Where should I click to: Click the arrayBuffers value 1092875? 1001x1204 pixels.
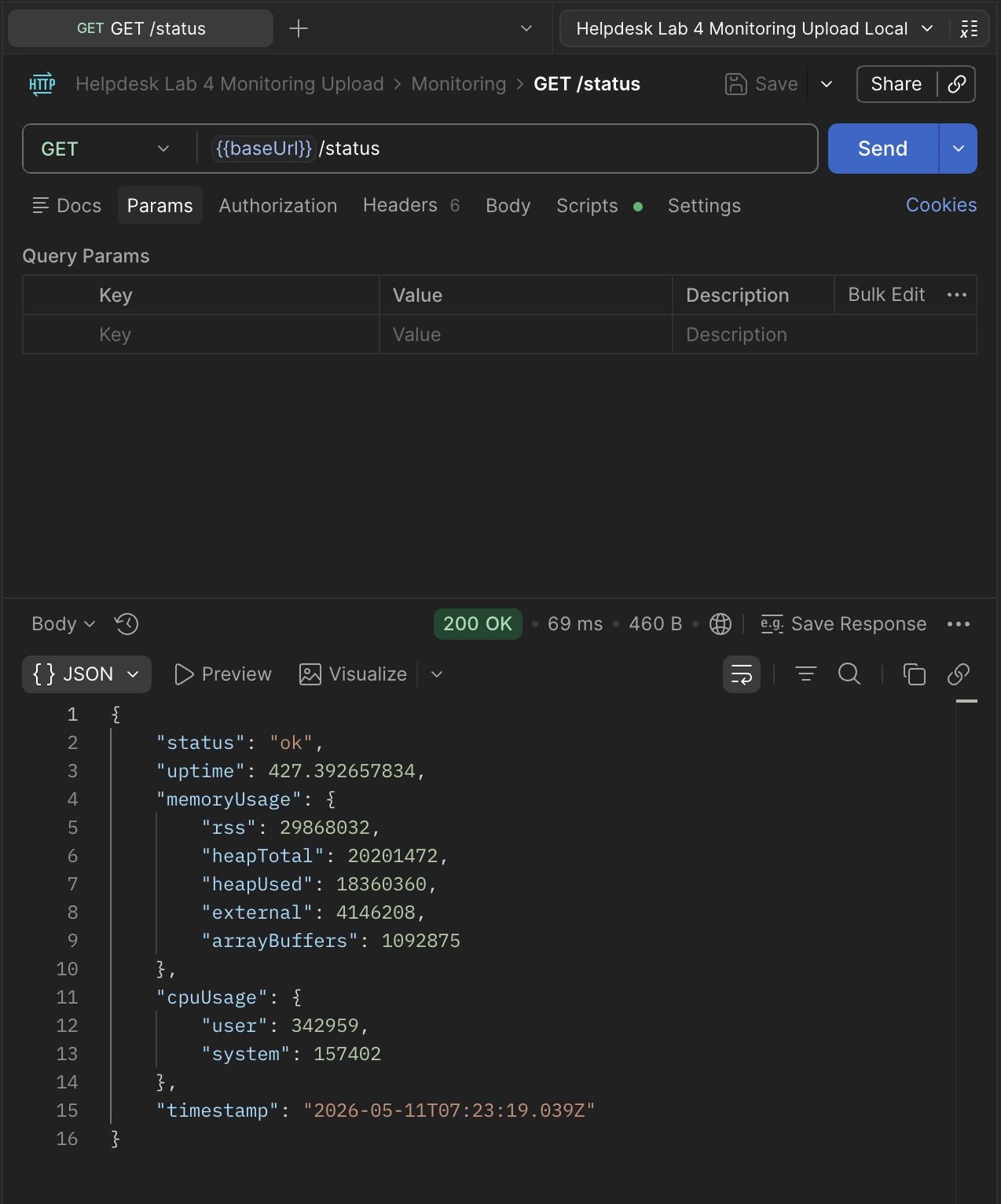click(421, 941)
